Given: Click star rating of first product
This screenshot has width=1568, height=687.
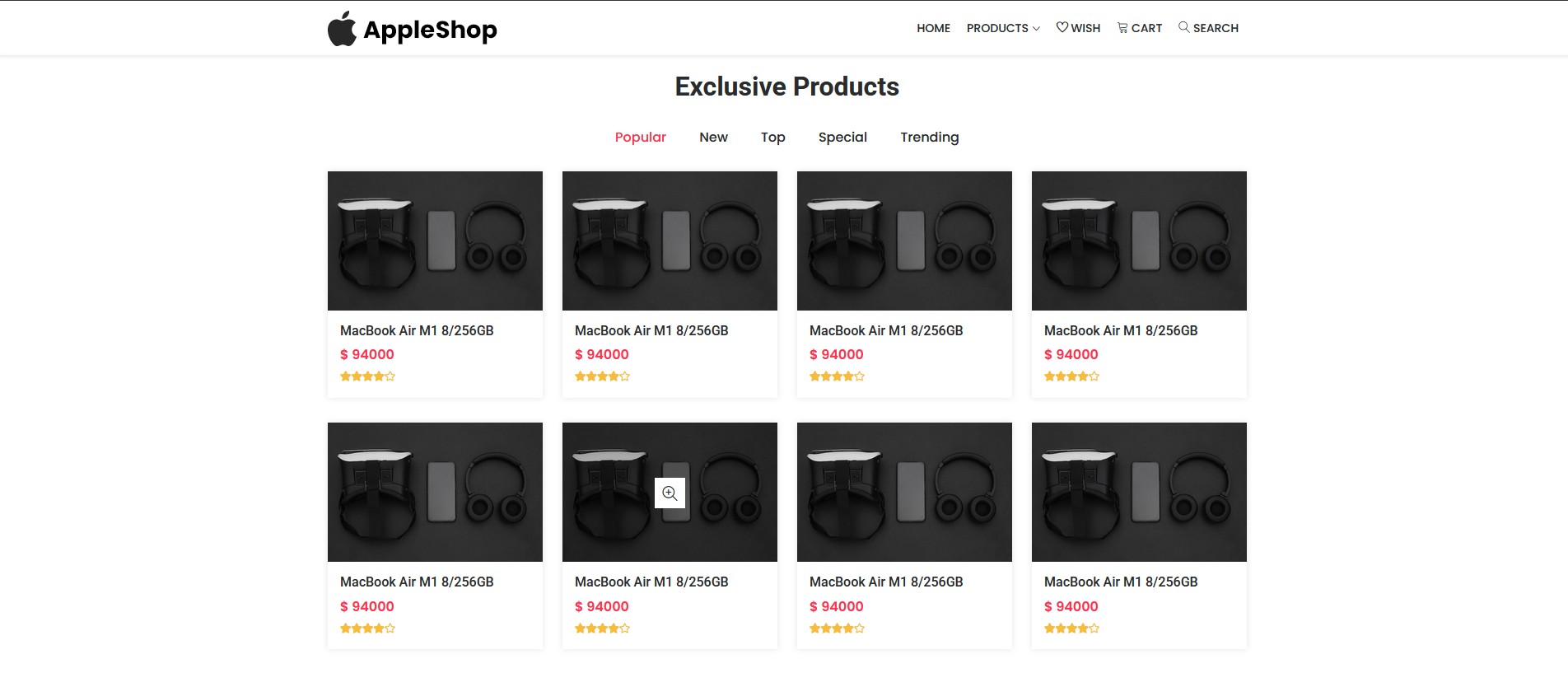Looking at the screenshot, I should [367, 376].
